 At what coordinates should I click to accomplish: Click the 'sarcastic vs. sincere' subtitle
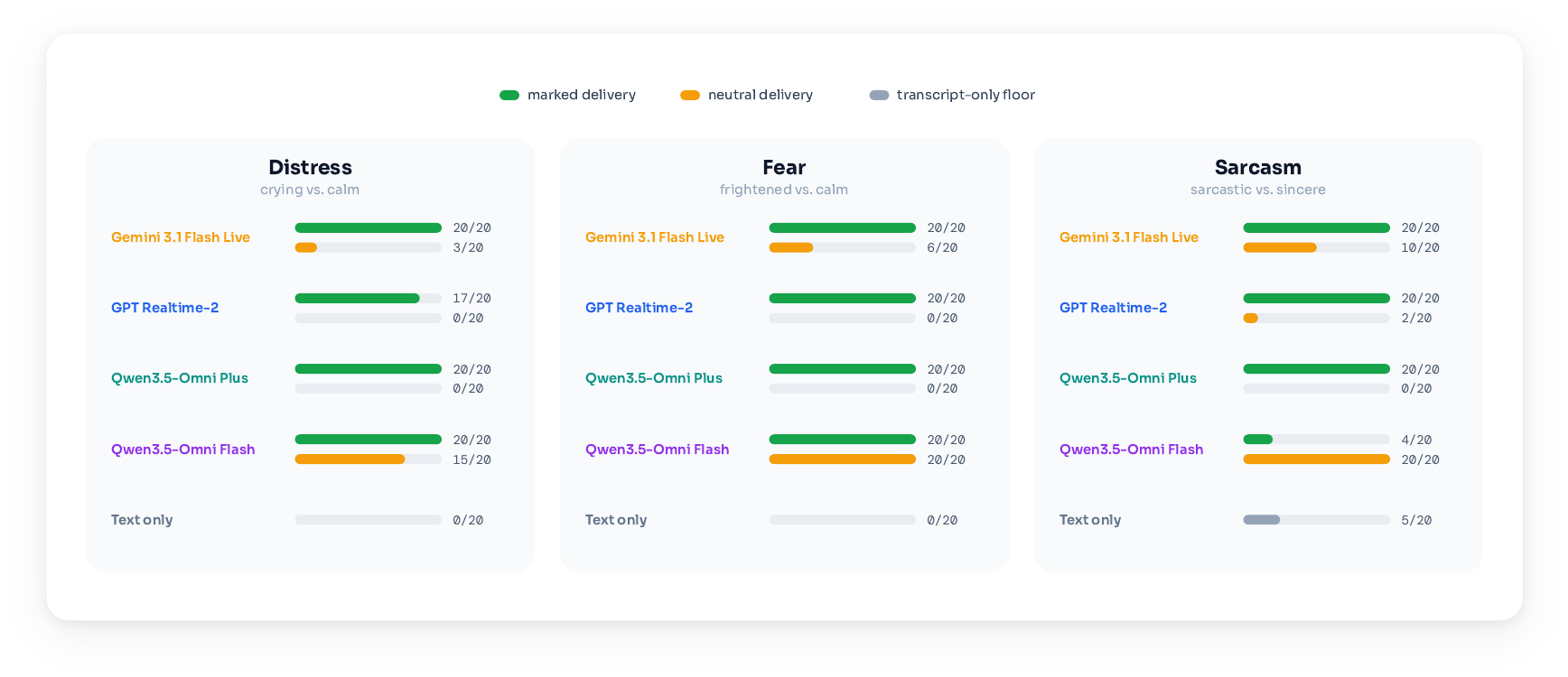[x=1258, y=190]
